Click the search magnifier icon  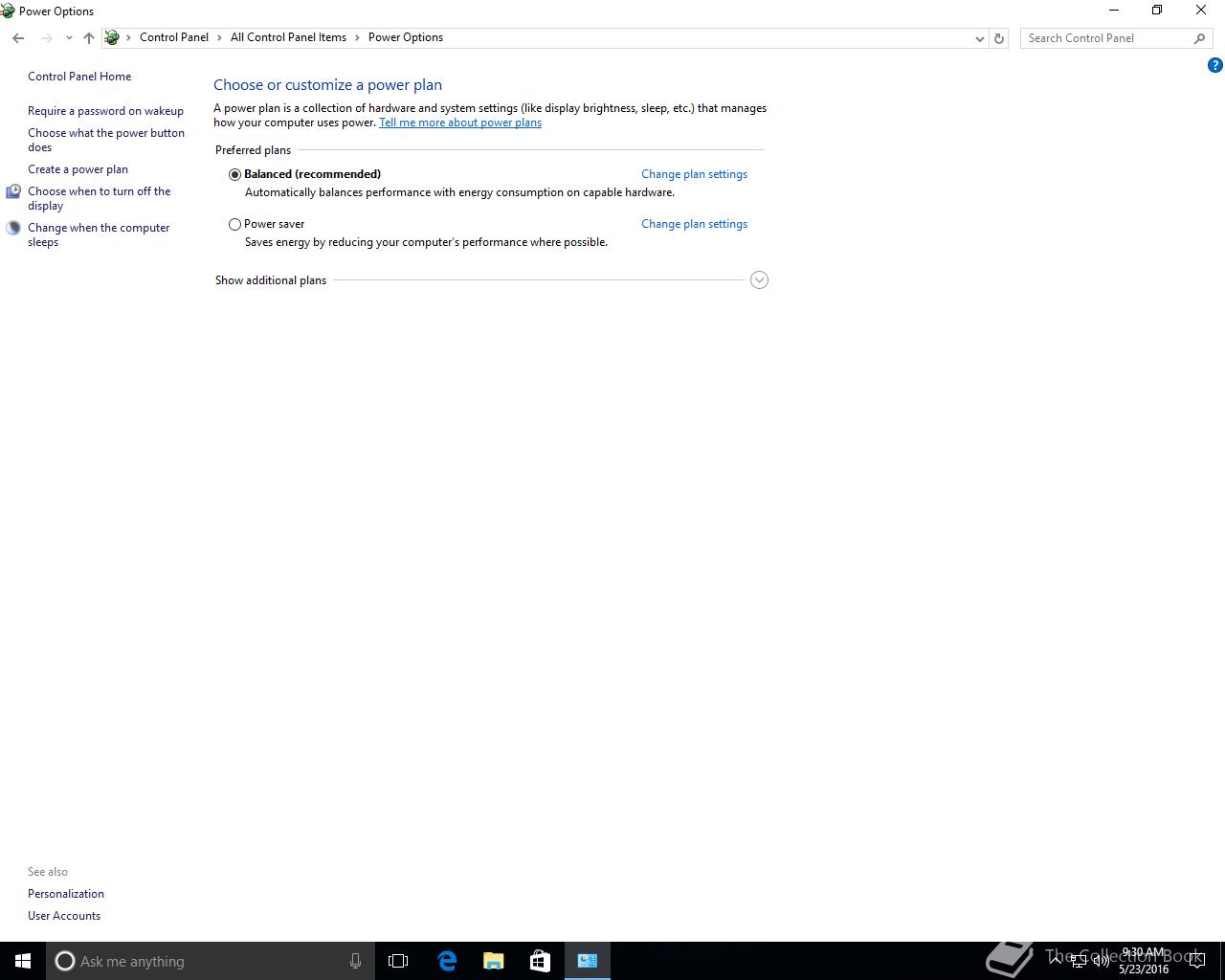point(1199,38)
